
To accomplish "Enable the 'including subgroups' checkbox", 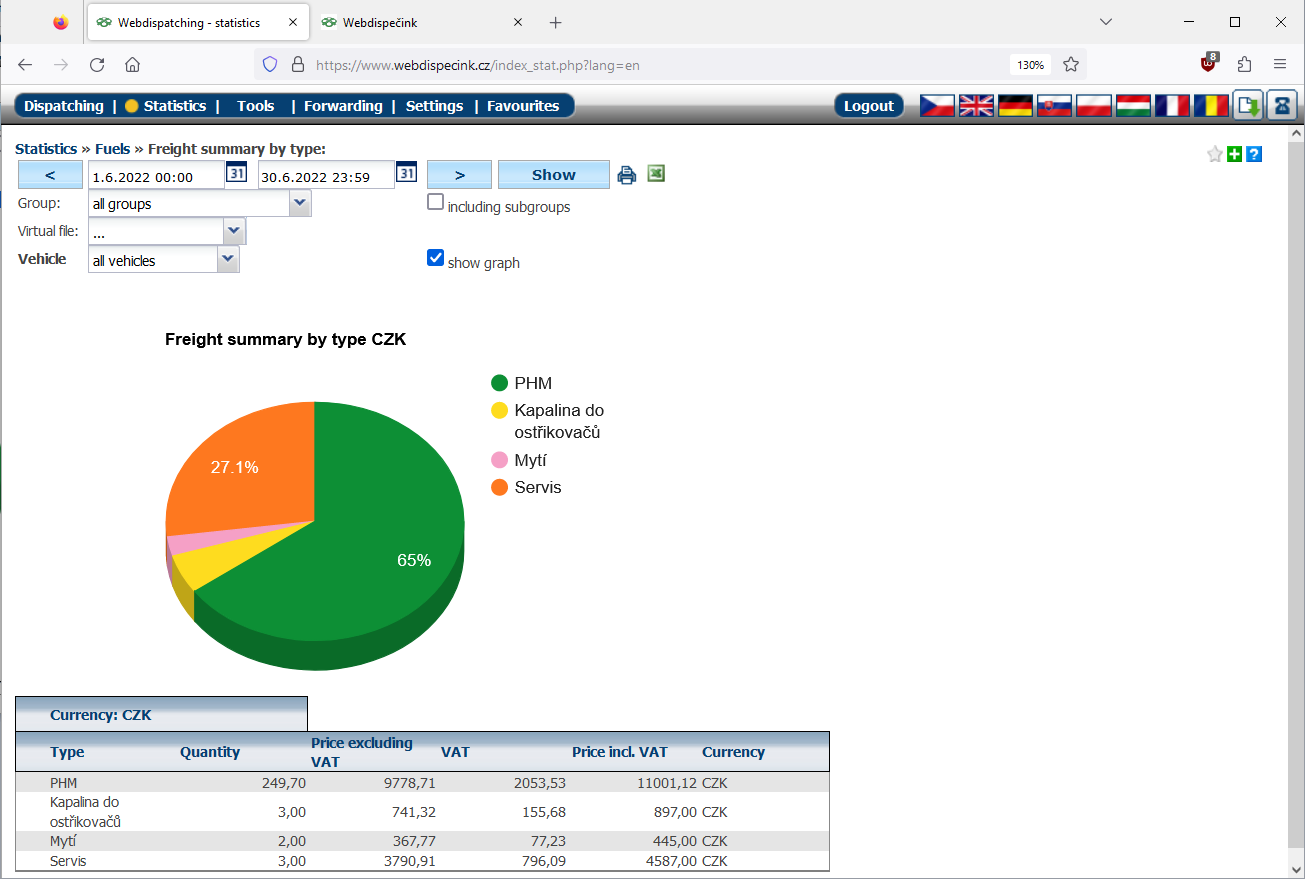I will tap(435, 201).
